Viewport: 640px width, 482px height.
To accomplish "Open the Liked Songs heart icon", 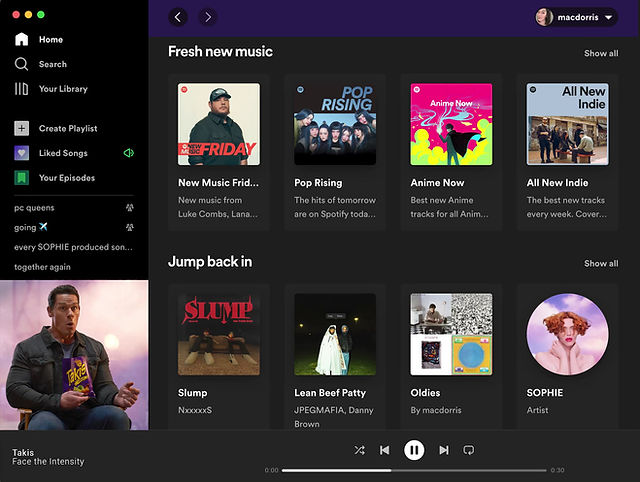I will tap(22, 153).
